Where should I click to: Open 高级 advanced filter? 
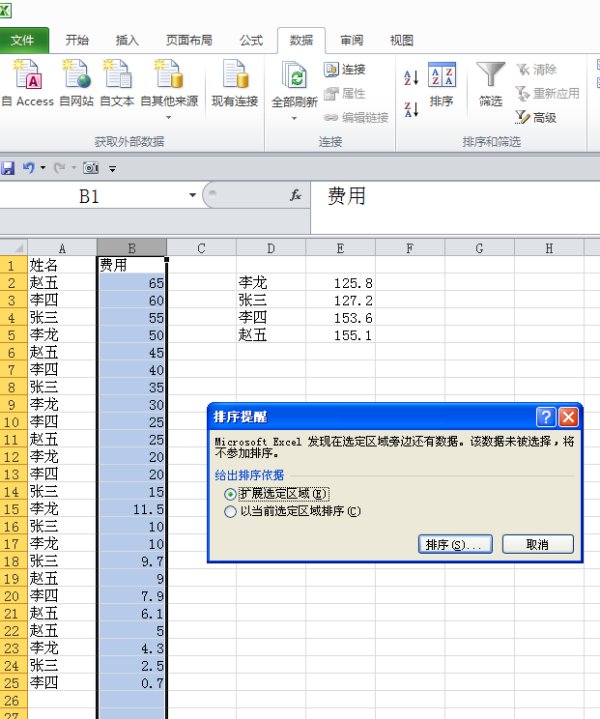click(x=536, y=118)
